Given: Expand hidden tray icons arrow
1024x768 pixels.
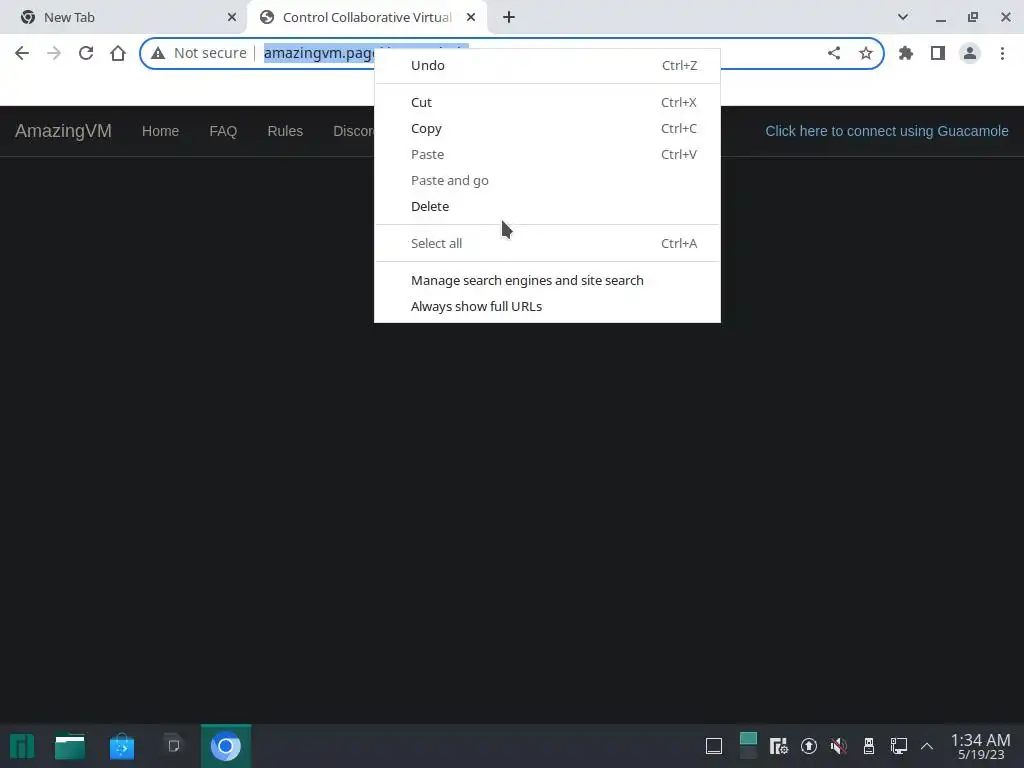Looking at the screenshot, I should pos(927,746).
